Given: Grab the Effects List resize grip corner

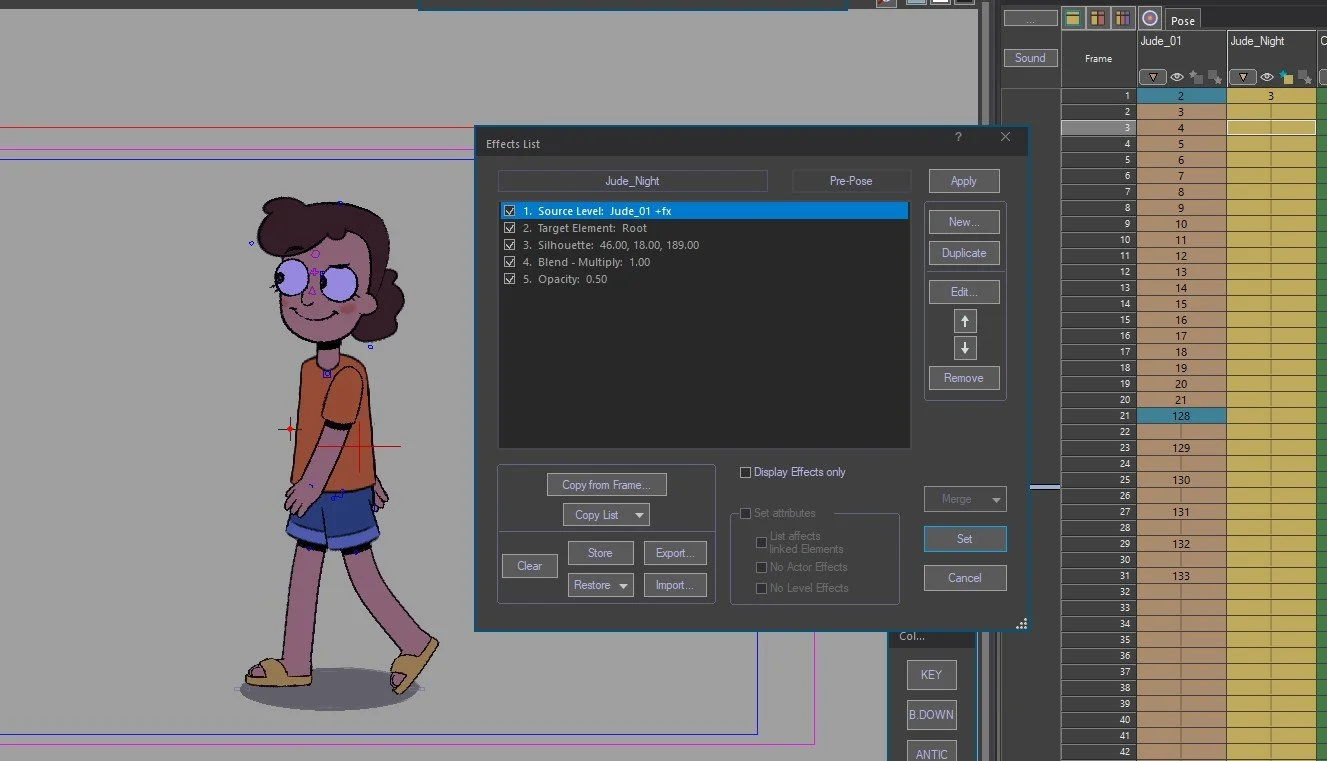Looking at the screenshot, I should 1021,624.
